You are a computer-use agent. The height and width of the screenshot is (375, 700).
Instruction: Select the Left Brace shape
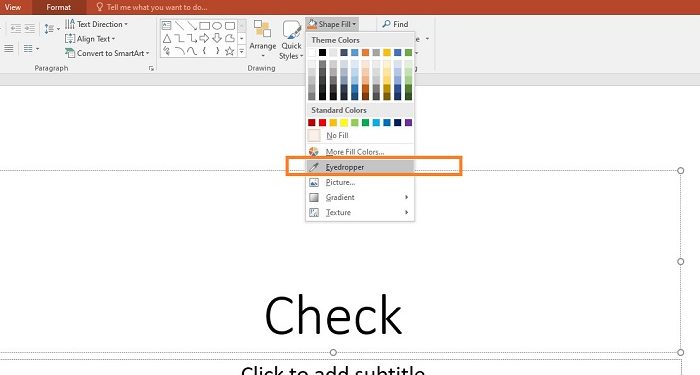(204, 51)
